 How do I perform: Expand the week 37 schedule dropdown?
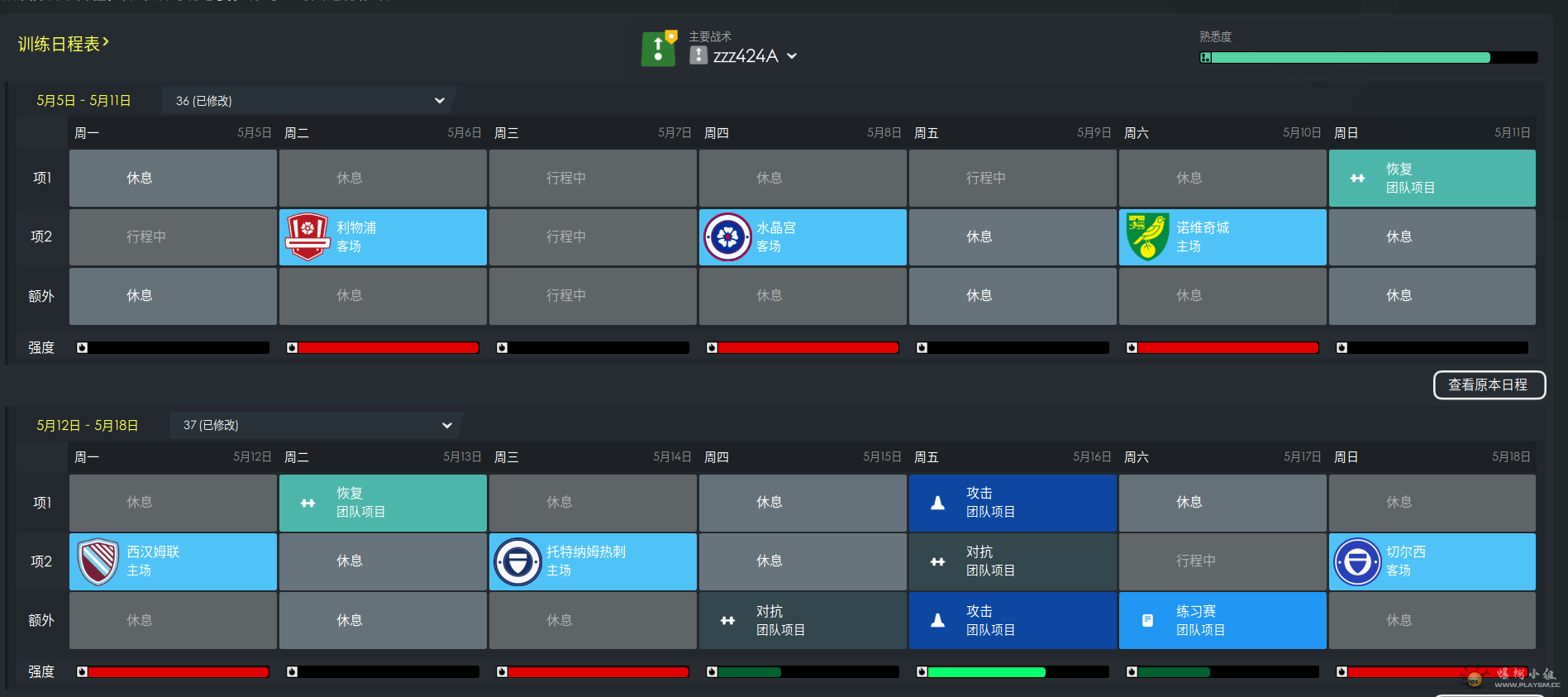(446, 425)
